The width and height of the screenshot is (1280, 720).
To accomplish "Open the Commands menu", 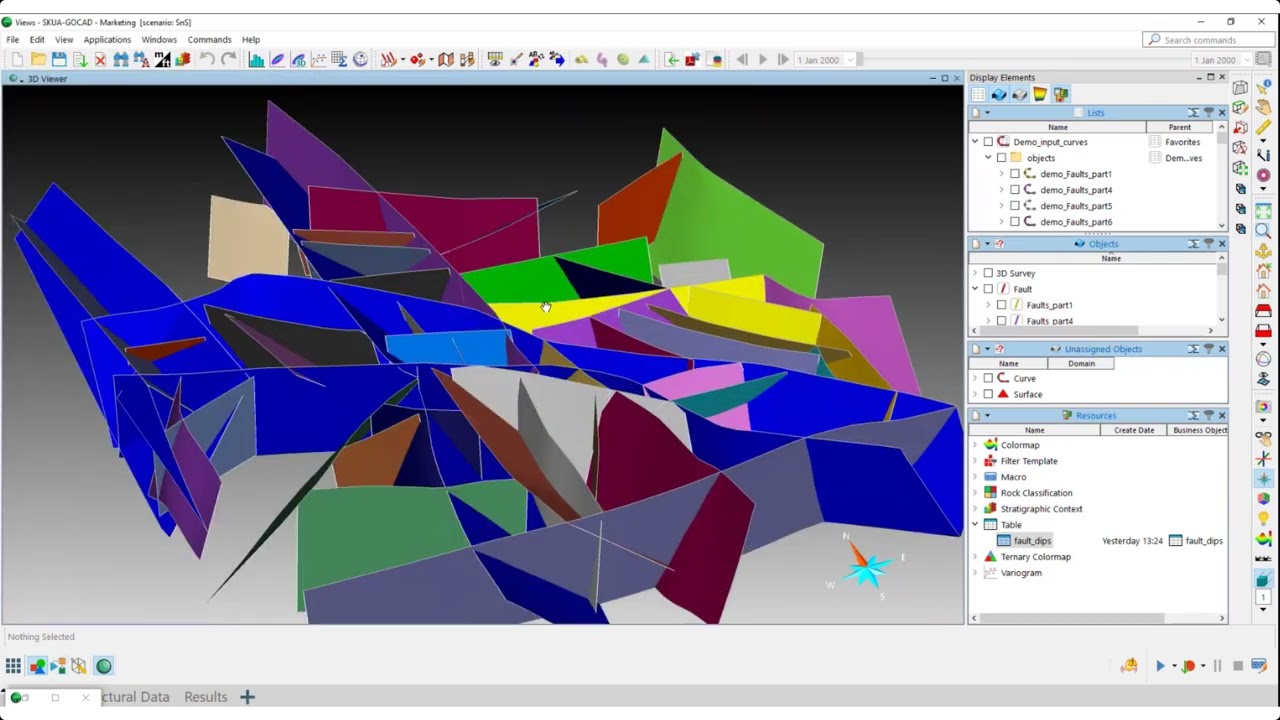I will coord(209,40).
